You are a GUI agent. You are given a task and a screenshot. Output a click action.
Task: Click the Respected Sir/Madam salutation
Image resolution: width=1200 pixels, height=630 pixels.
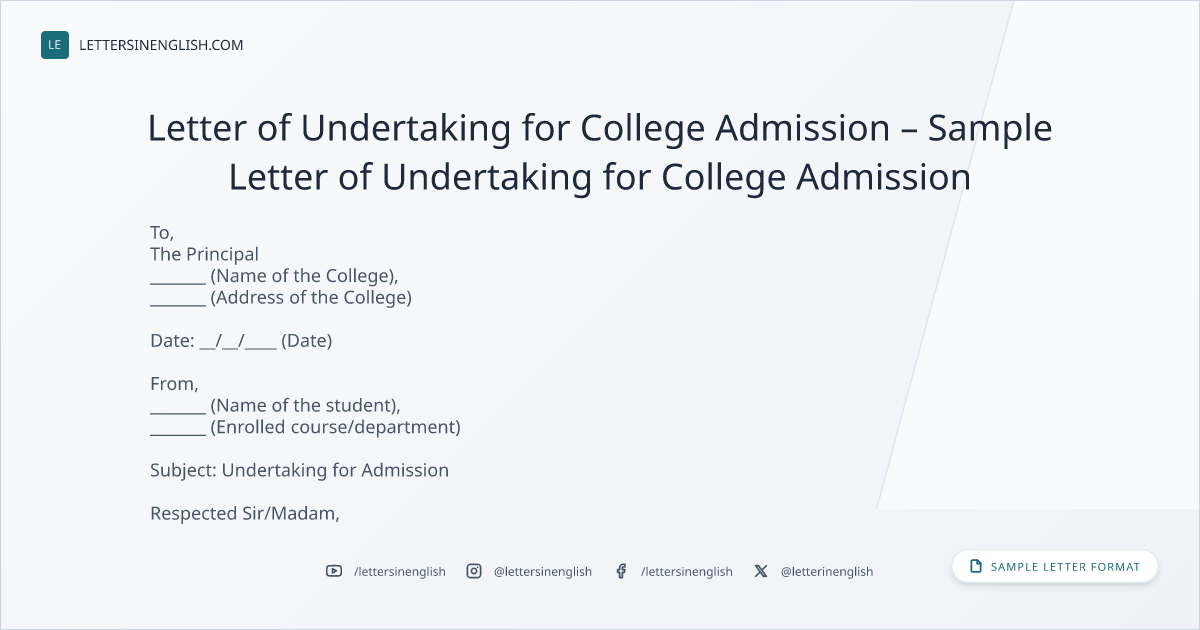click(245, 513)
